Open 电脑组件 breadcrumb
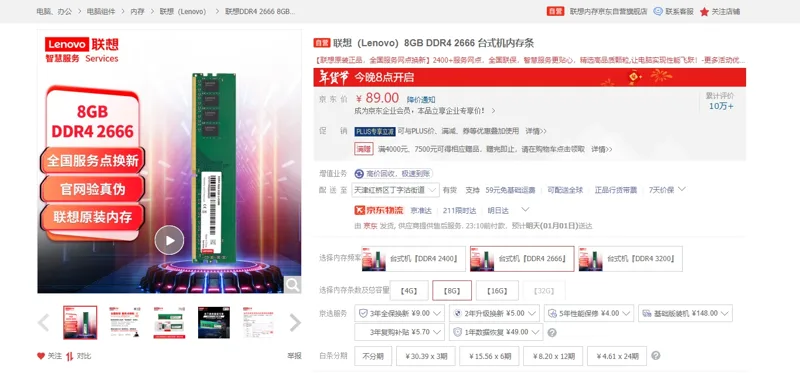This screenshot has width=800, height=373. pos(101,11)
